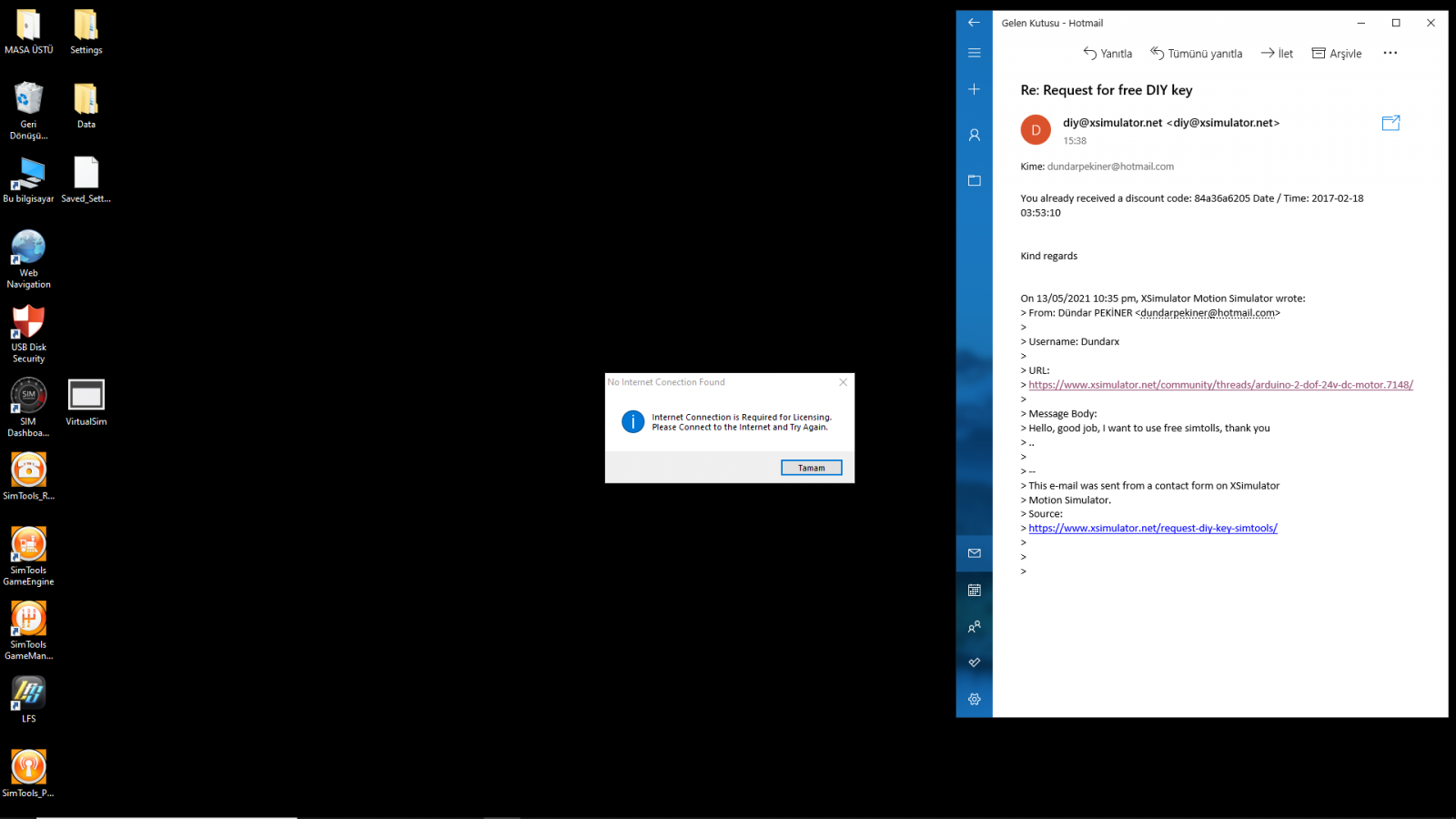Select the SIM Dashboard shortcut

tap(28, 408)
